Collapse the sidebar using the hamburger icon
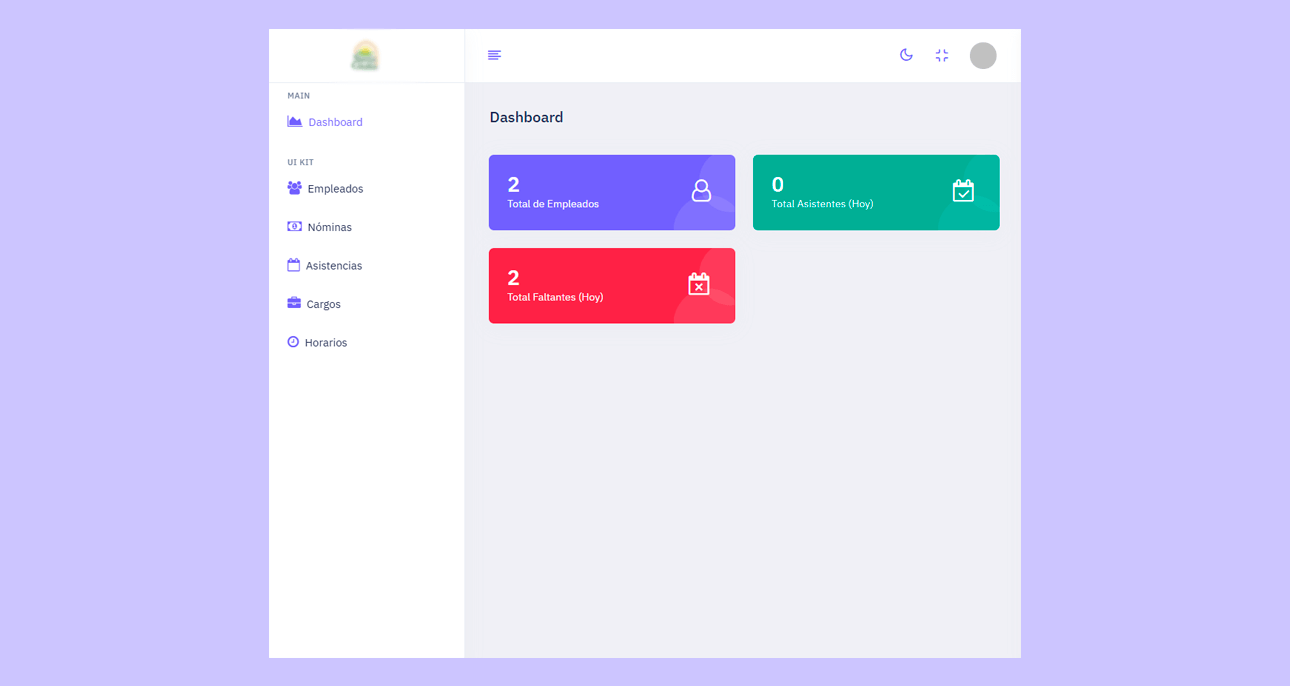The height and width of the screenshot is (686, 1290). coord(494,55)
